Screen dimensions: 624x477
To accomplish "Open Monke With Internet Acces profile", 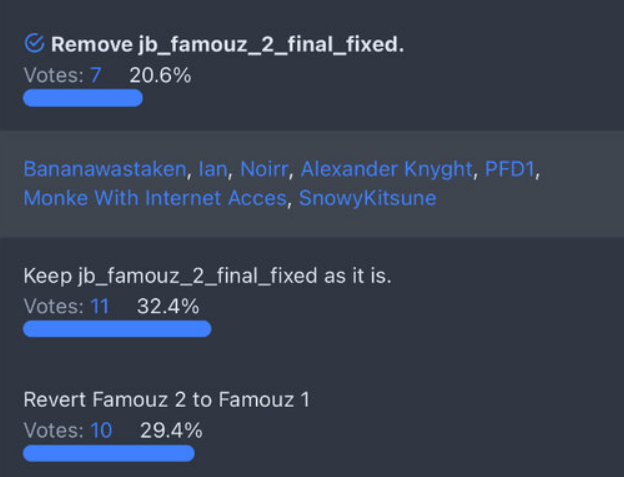I will click(155, 198).
